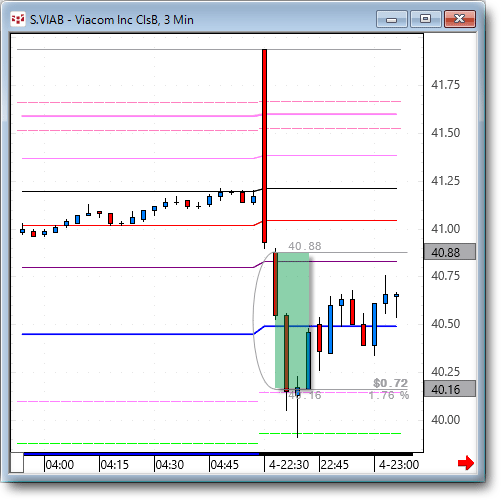
Task: Click the 41.75 price axis label
Action: [445, 85]
